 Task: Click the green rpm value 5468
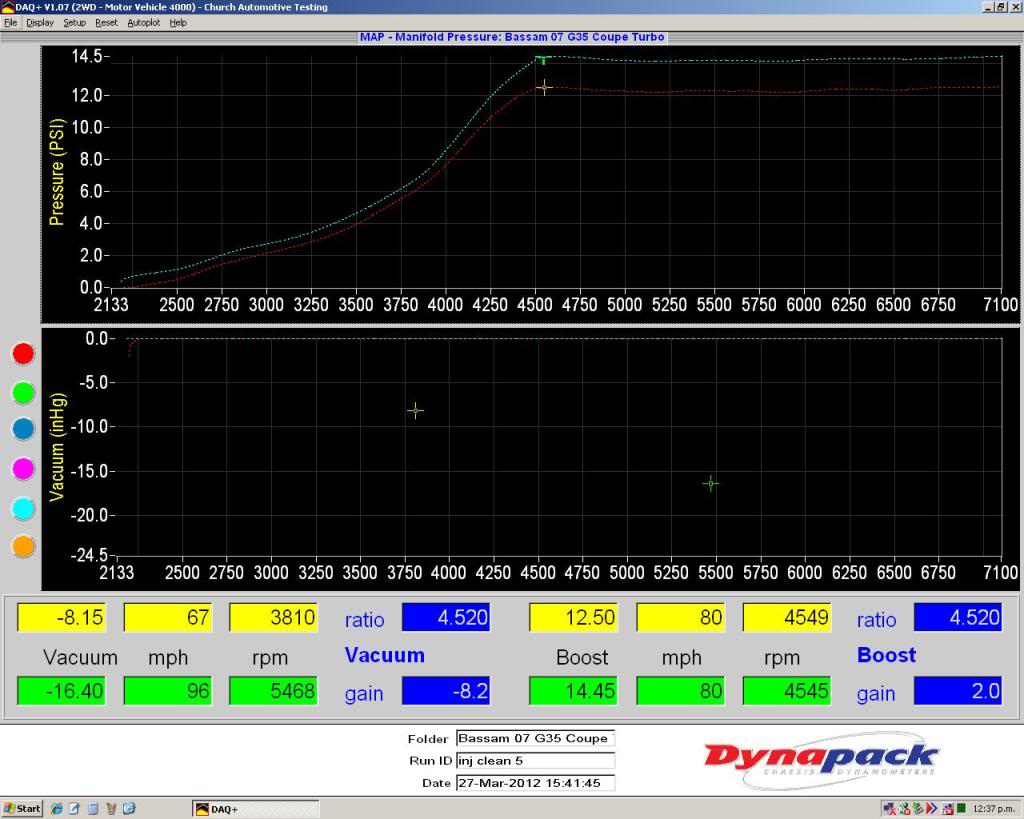pos(274,691)
